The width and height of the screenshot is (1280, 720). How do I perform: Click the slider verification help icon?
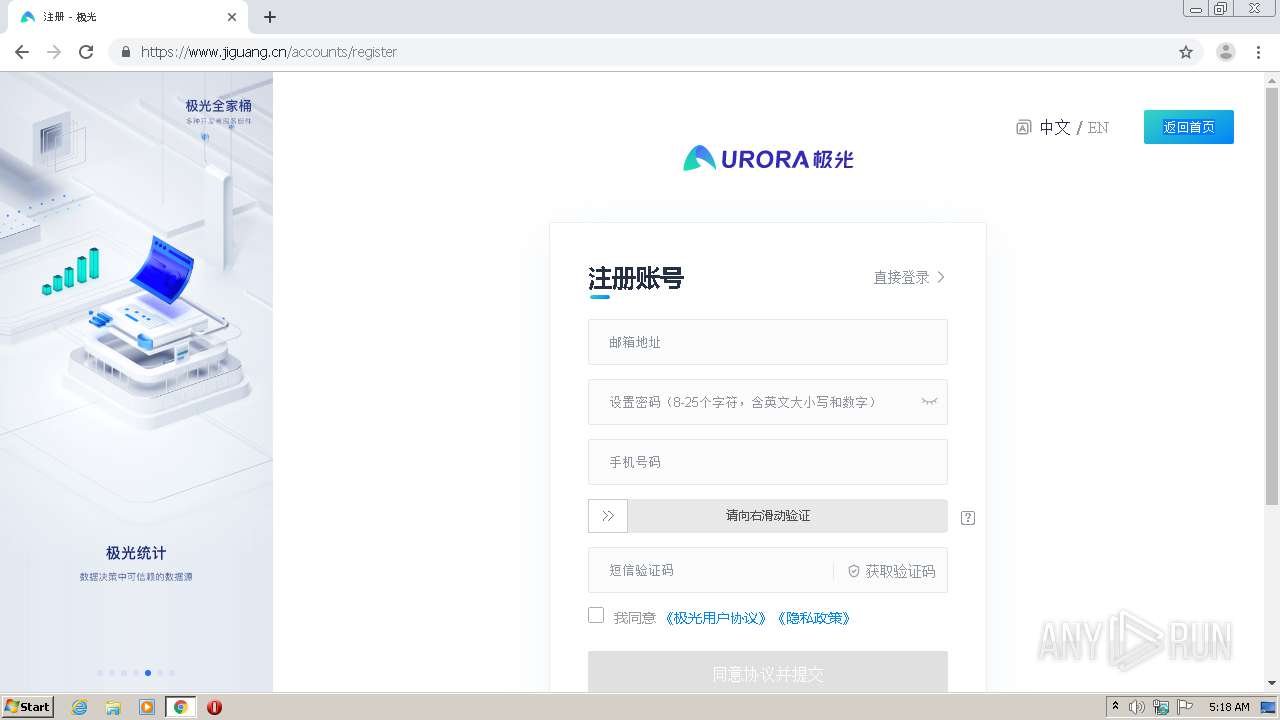[967, 517]
